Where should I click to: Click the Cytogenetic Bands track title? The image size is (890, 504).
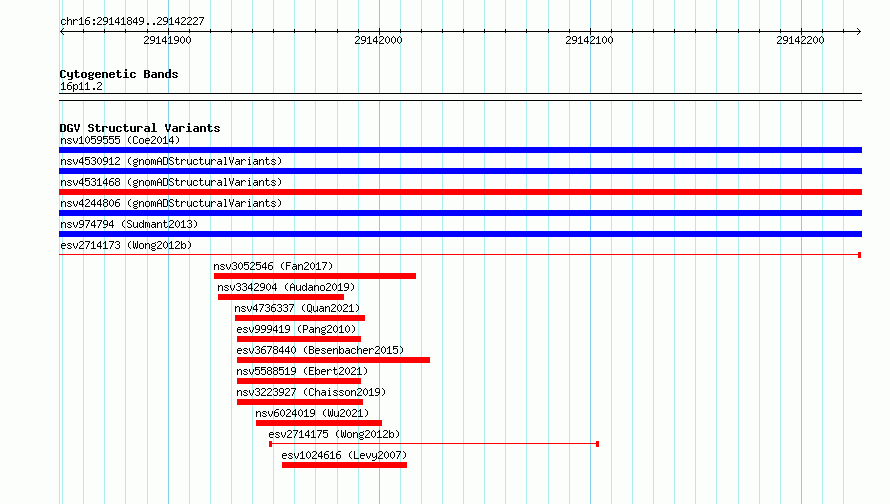(119, 74)
